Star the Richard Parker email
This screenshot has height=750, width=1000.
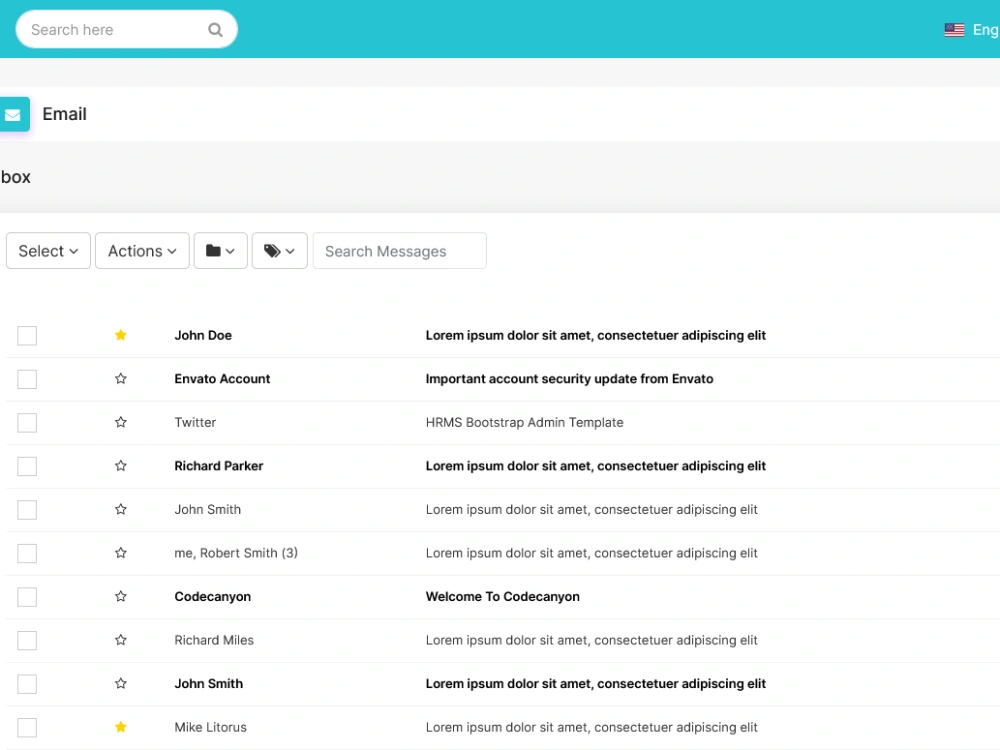(121, 466)
